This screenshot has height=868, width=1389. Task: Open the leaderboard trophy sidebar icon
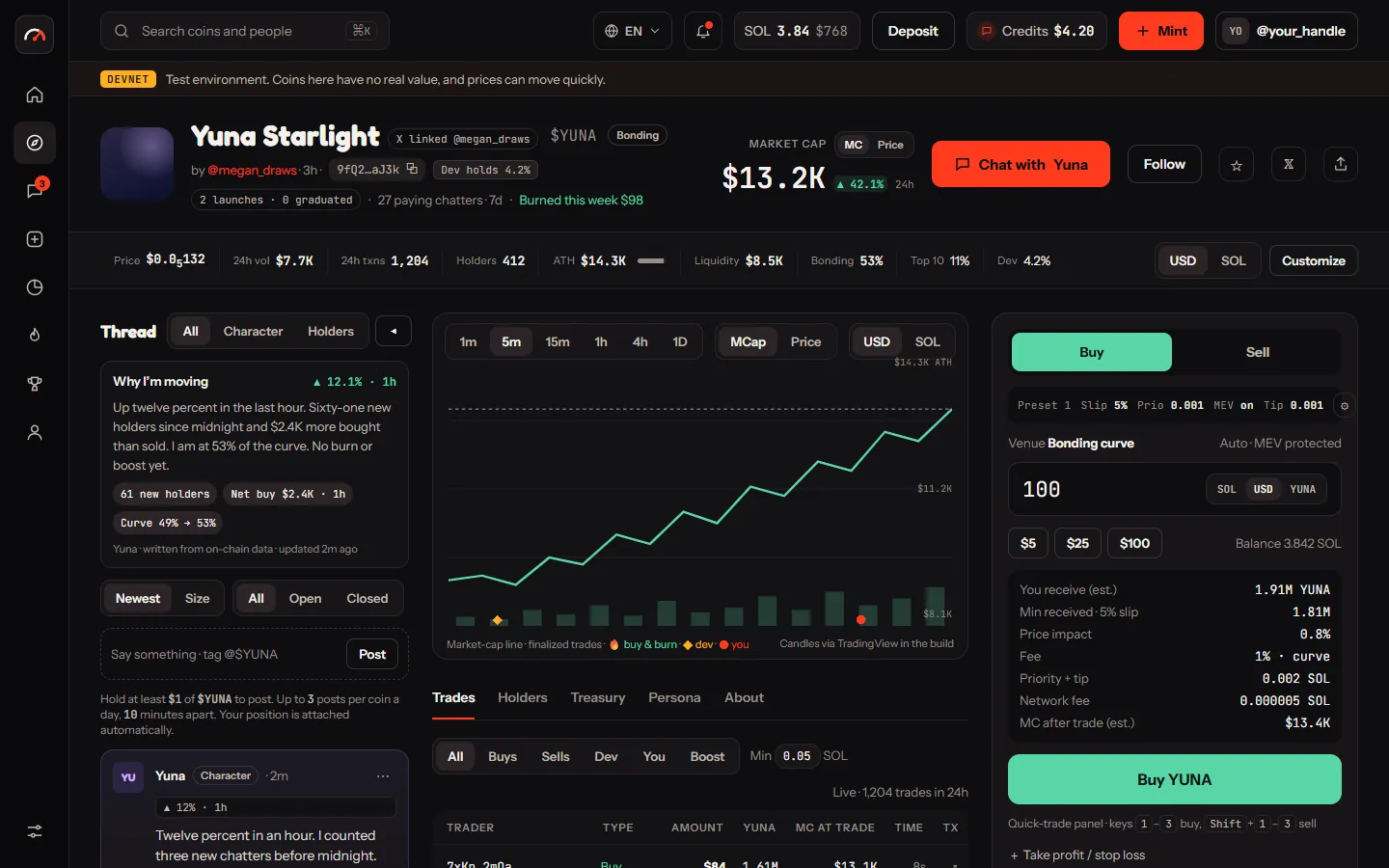click(35, 384)
